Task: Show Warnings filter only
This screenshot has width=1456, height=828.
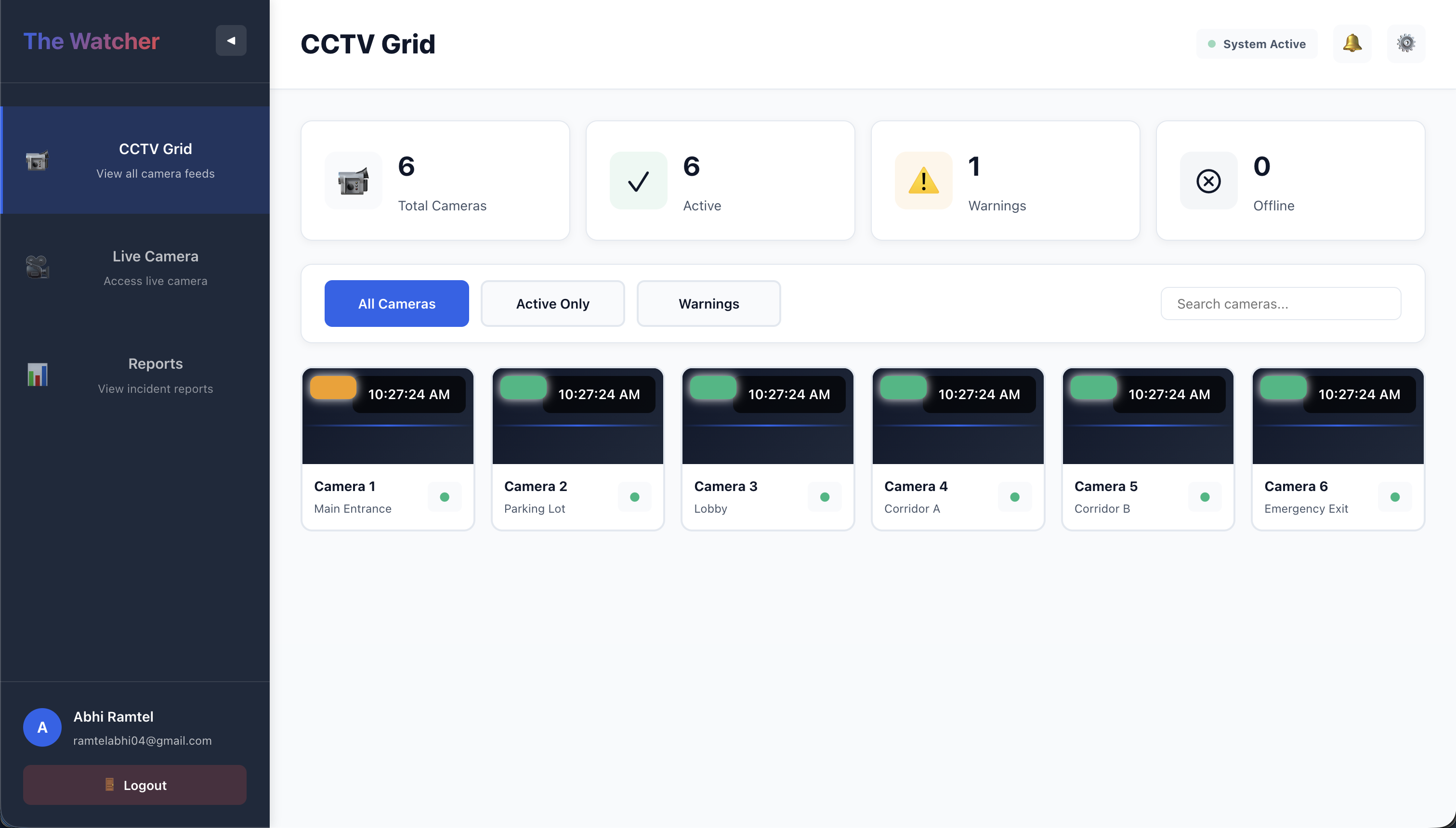Action: pyautogui.click(x=708, y=304)
